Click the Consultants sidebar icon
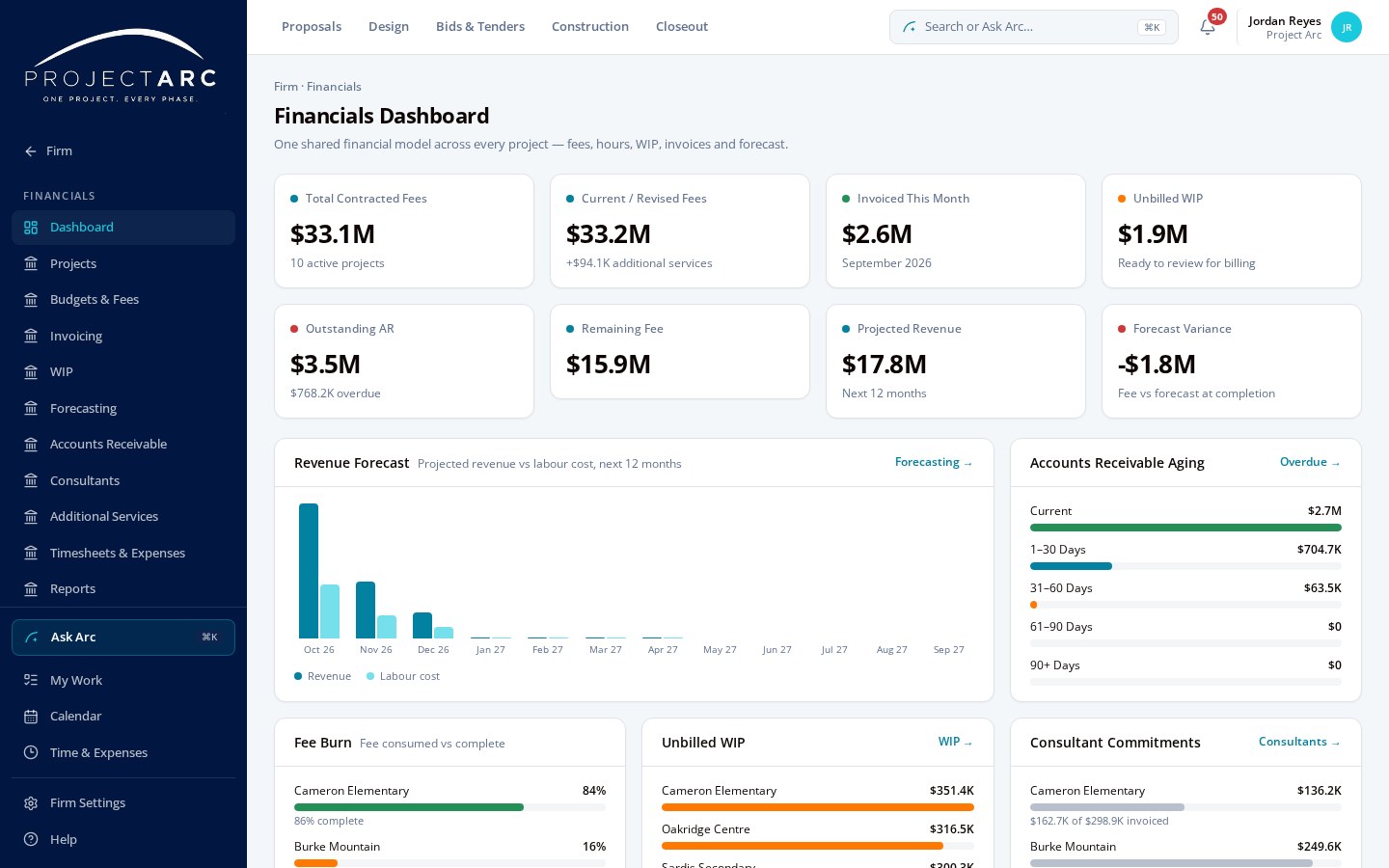The height and width of the screenshot is (868, 1389). point(31,481)
